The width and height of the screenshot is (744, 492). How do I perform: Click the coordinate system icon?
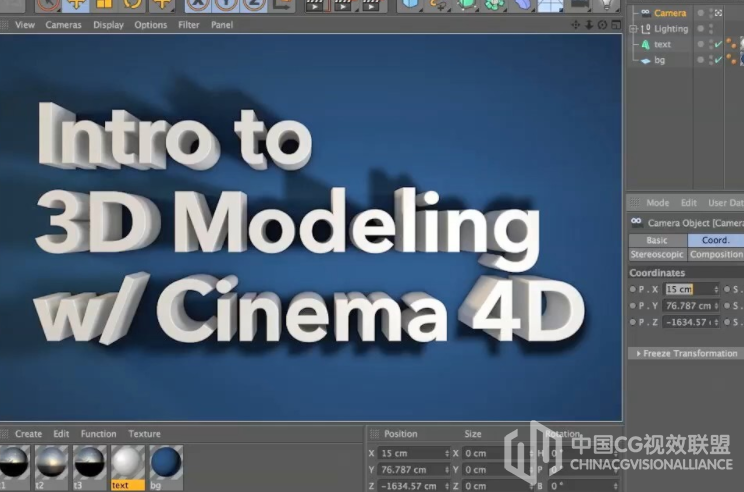point(283,5)
